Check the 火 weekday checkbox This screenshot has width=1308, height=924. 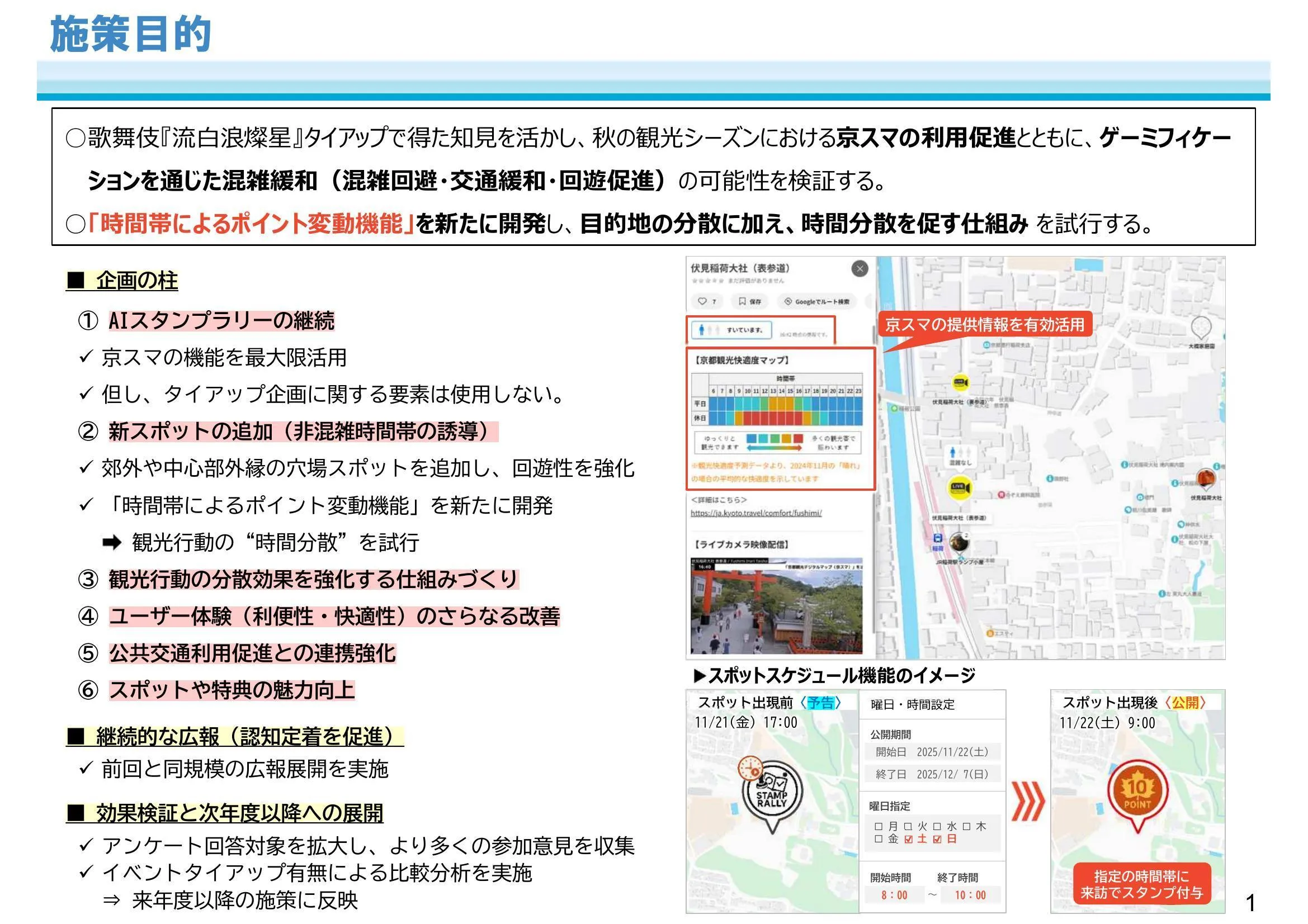tap(908, 826)
